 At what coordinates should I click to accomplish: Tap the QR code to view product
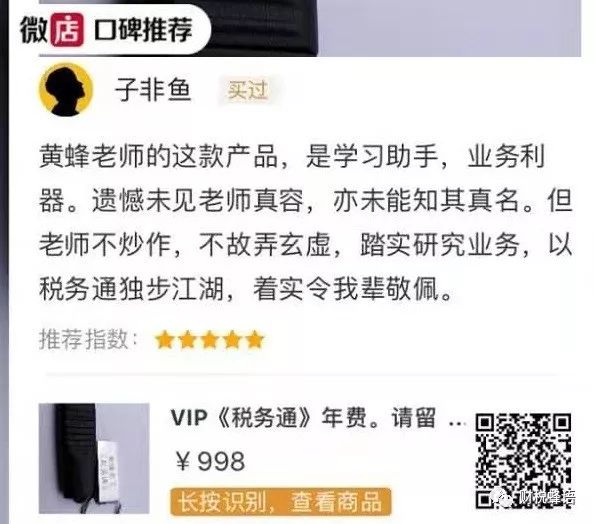click(523, 460)
